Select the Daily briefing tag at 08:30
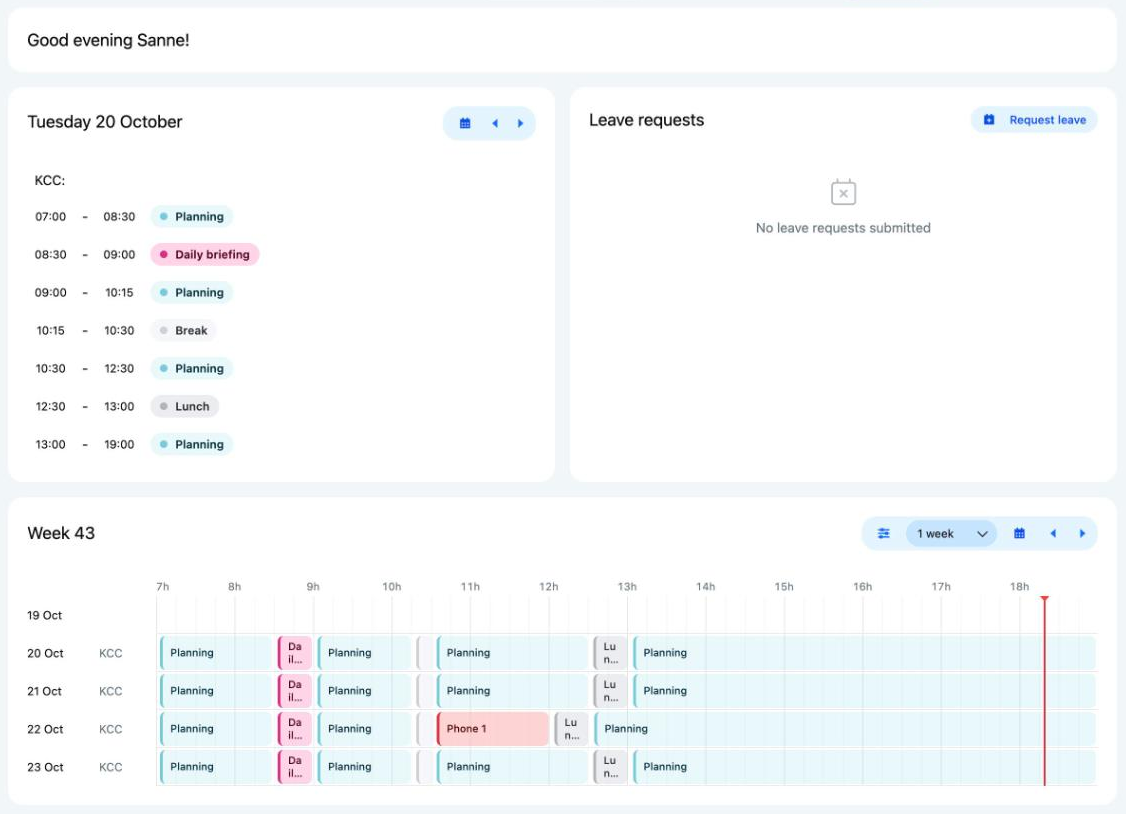 (x=205, y=255)
